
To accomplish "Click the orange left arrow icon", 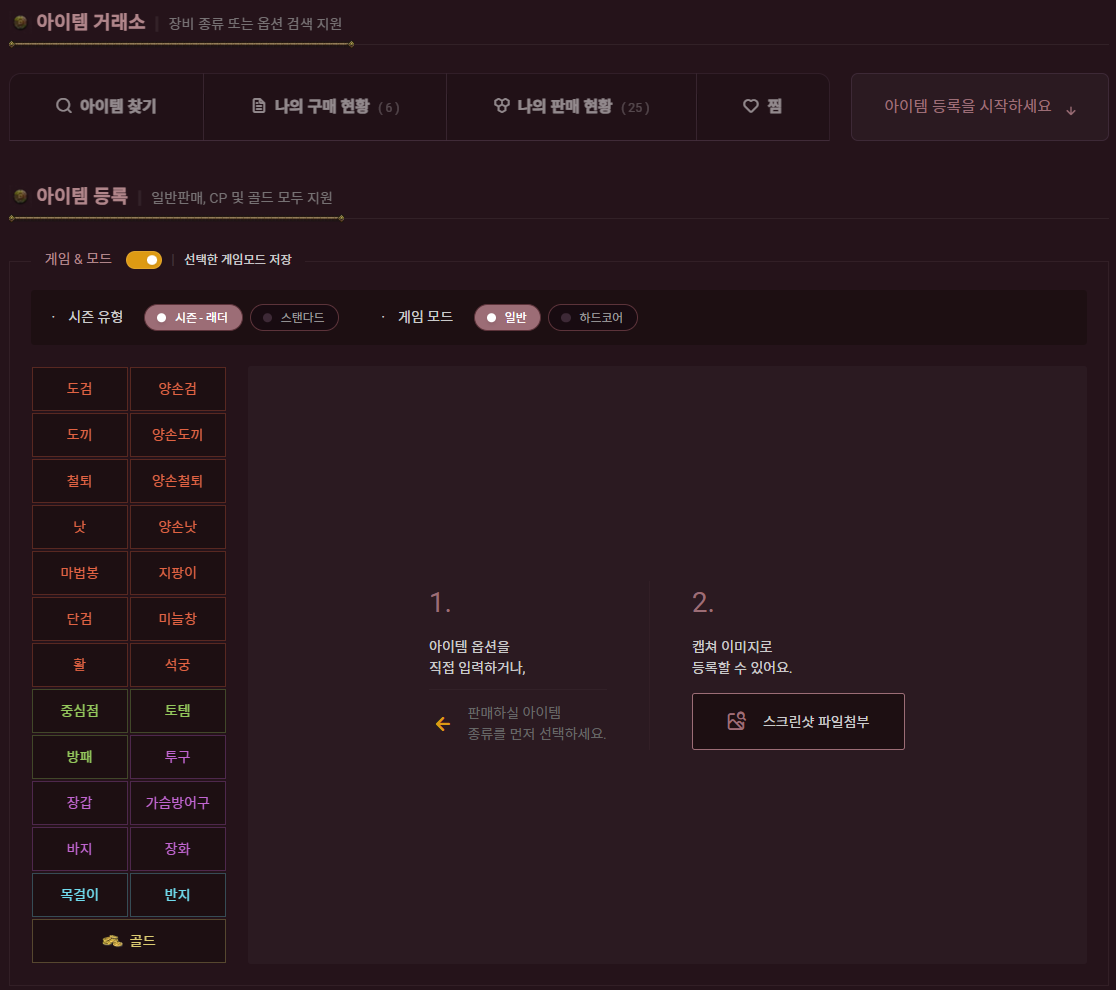I will point(443,724).
